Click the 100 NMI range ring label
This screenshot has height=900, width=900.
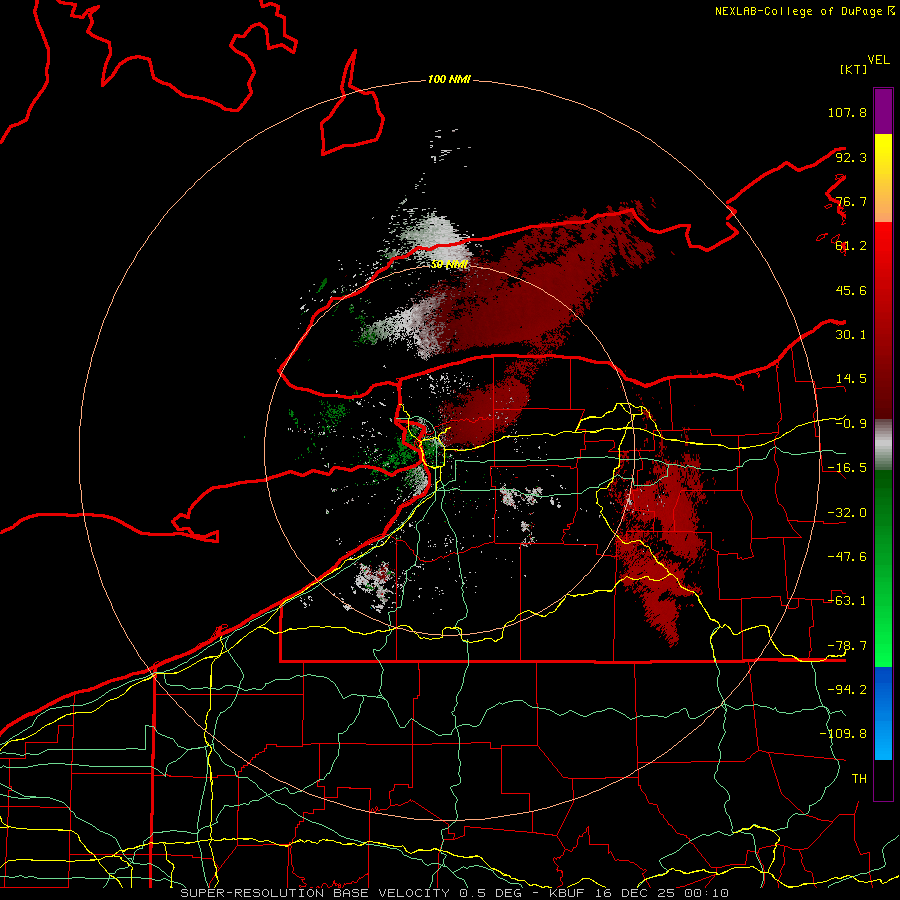[449, 79]
